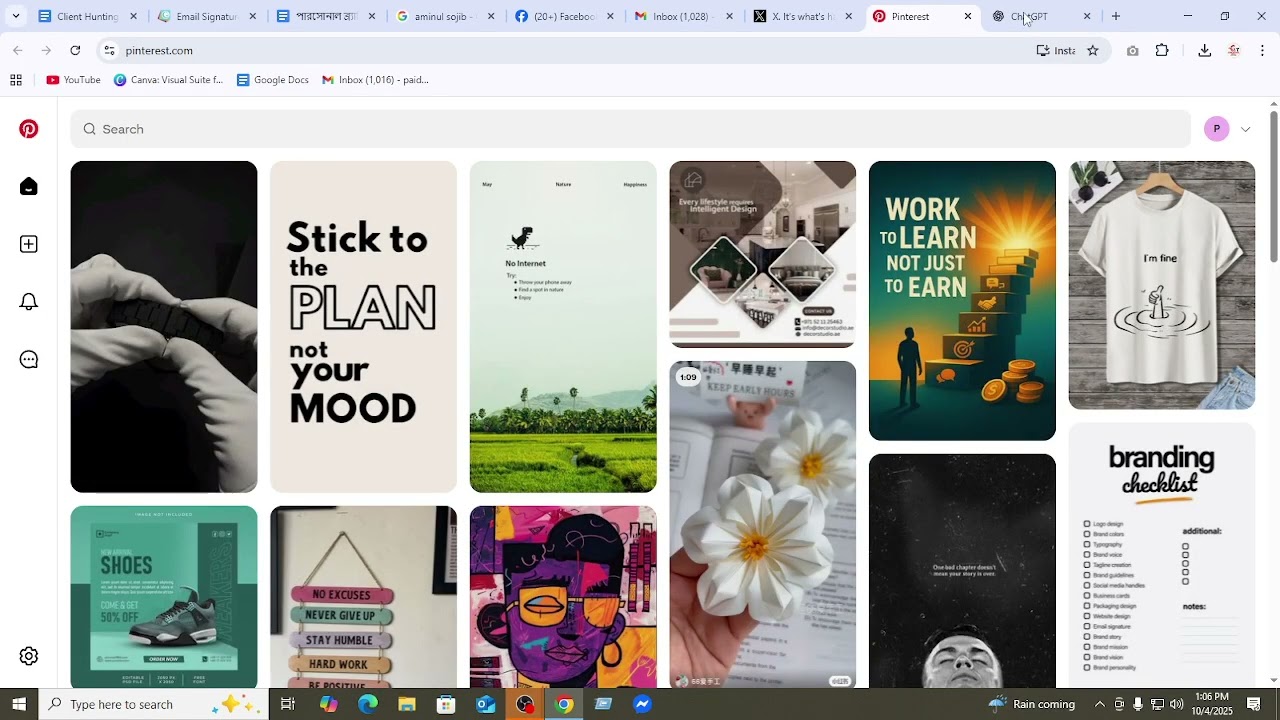Open the Messages chat icon in the sidebar

[29, 360]
